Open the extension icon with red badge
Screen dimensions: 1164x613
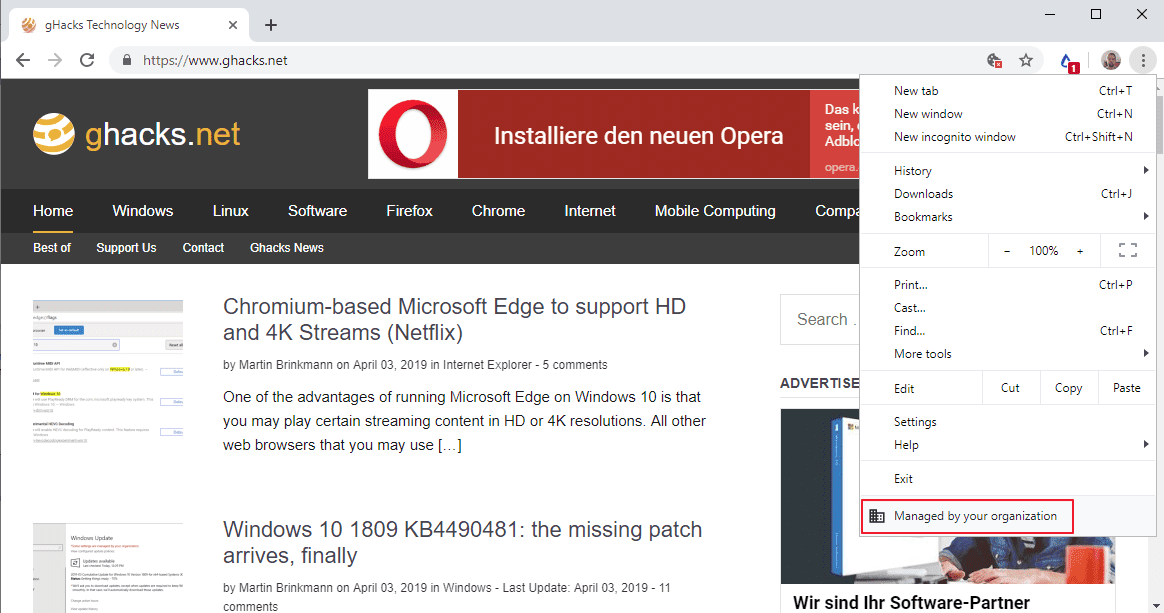[1068, 62]
